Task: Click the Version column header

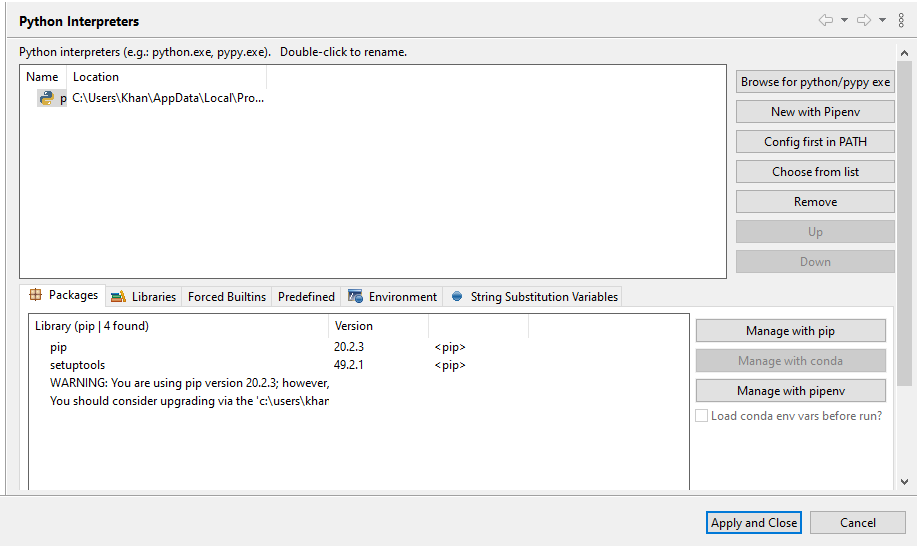Action: (378, 326)
